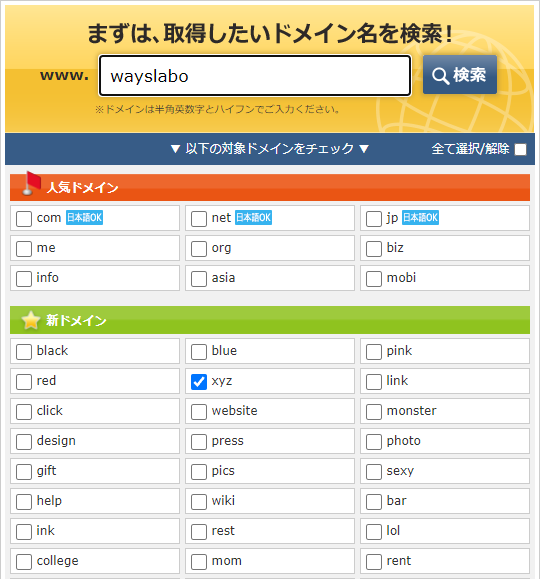This screenshot has width=540, height=579.
Task: Click the magnifier search button 検索
Action: [460, 75]
